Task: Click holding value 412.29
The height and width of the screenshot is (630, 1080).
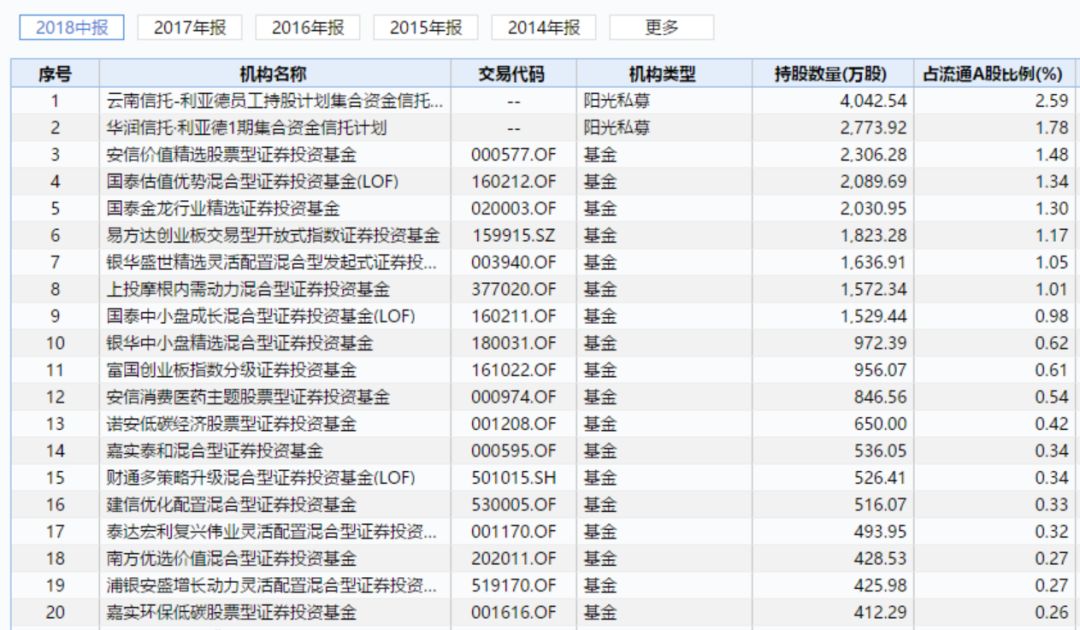Action: [x=880, y=611]
